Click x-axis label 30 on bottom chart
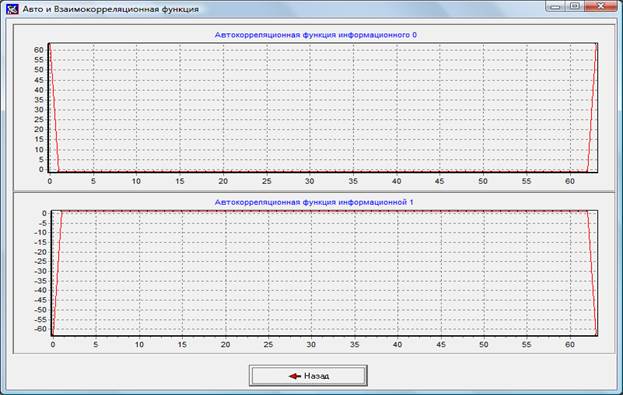623x395 pixels. click(x=311, y=345)
